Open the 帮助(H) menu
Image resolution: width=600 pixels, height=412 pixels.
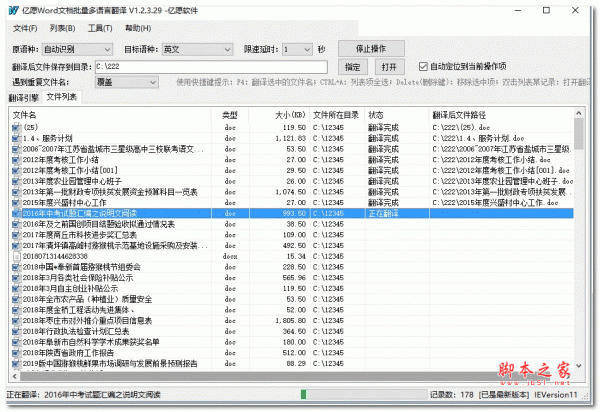pos(138,28)
